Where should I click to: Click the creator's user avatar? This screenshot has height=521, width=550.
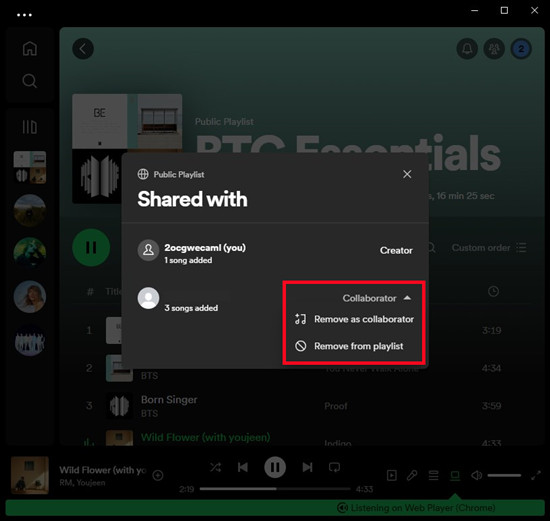click(x=148, y=251)
